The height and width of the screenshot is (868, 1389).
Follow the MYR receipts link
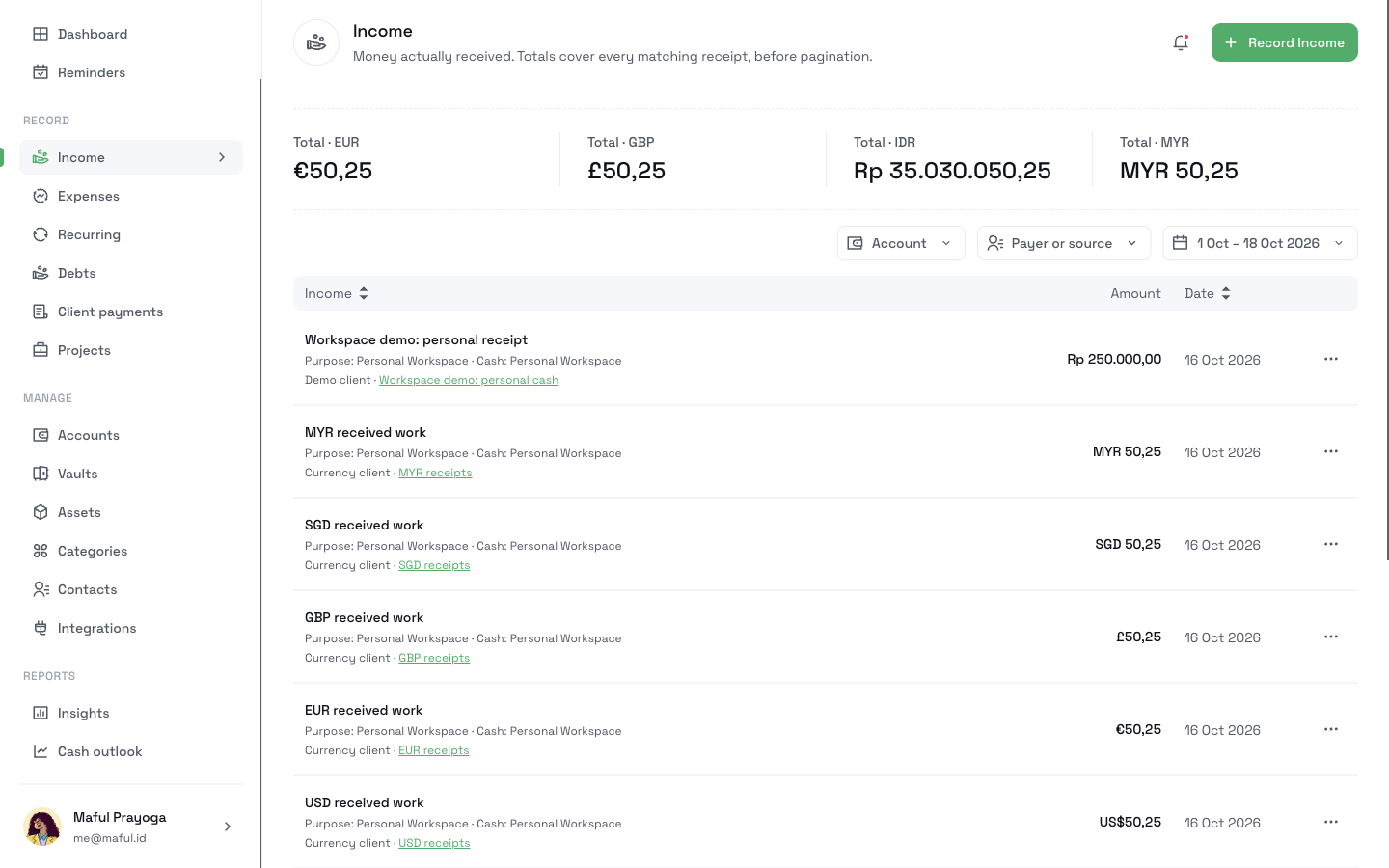(435, 473)
